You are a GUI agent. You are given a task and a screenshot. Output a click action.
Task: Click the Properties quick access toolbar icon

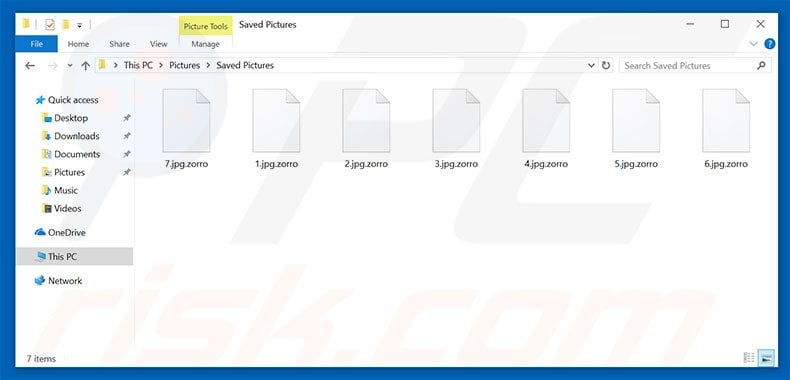click(x=50, y=24)
